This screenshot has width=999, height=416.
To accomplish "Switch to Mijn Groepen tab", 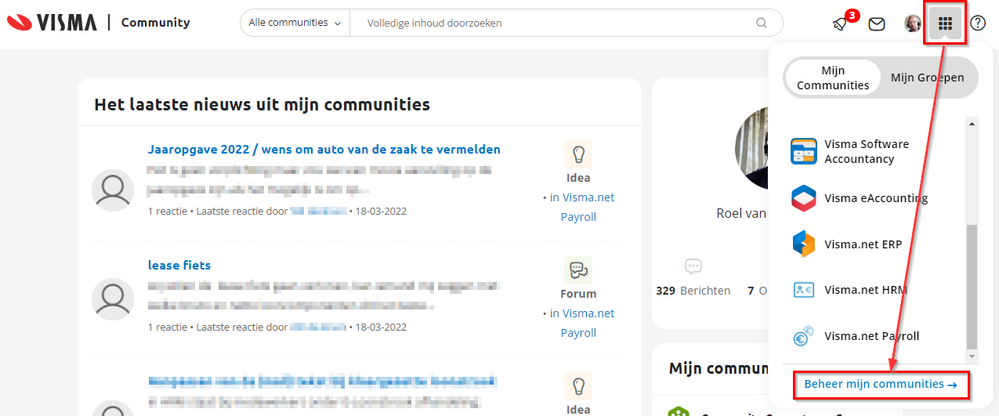I will [x=927, y=78].
